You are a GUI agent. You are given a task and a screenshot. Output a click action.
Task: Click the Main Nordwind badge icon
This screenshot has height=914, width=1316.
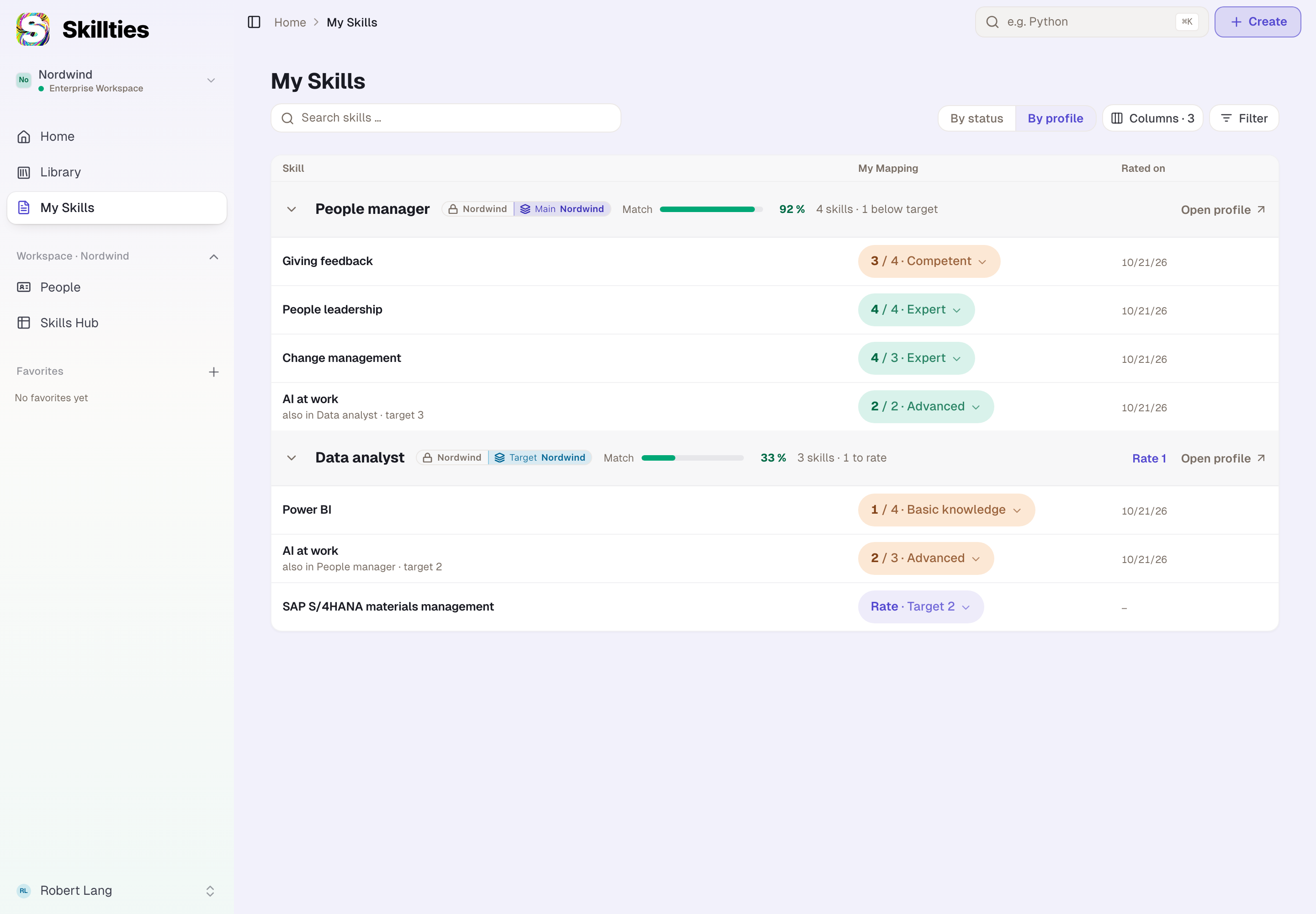click(x=525, y=209)
